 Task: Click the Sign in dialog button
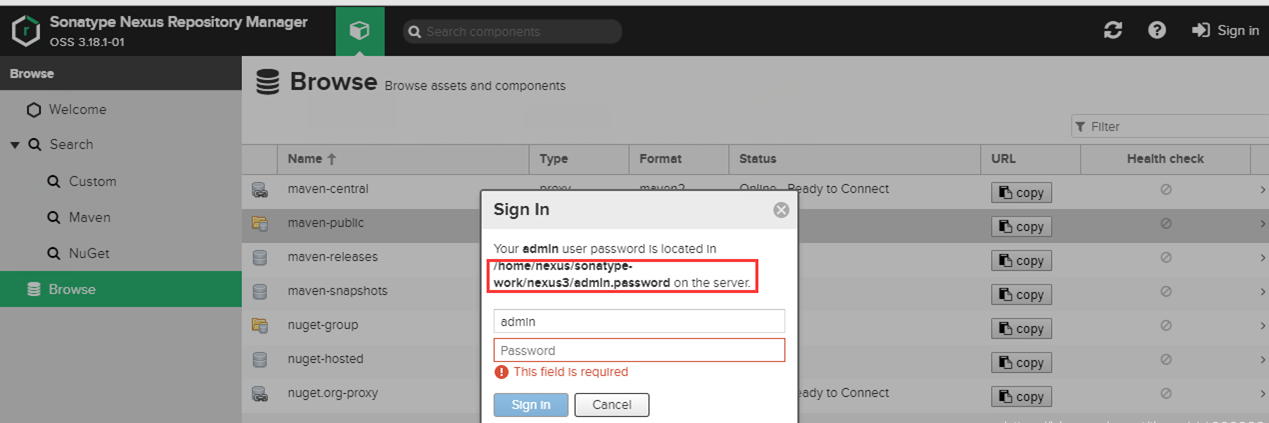tap(531, 405)
